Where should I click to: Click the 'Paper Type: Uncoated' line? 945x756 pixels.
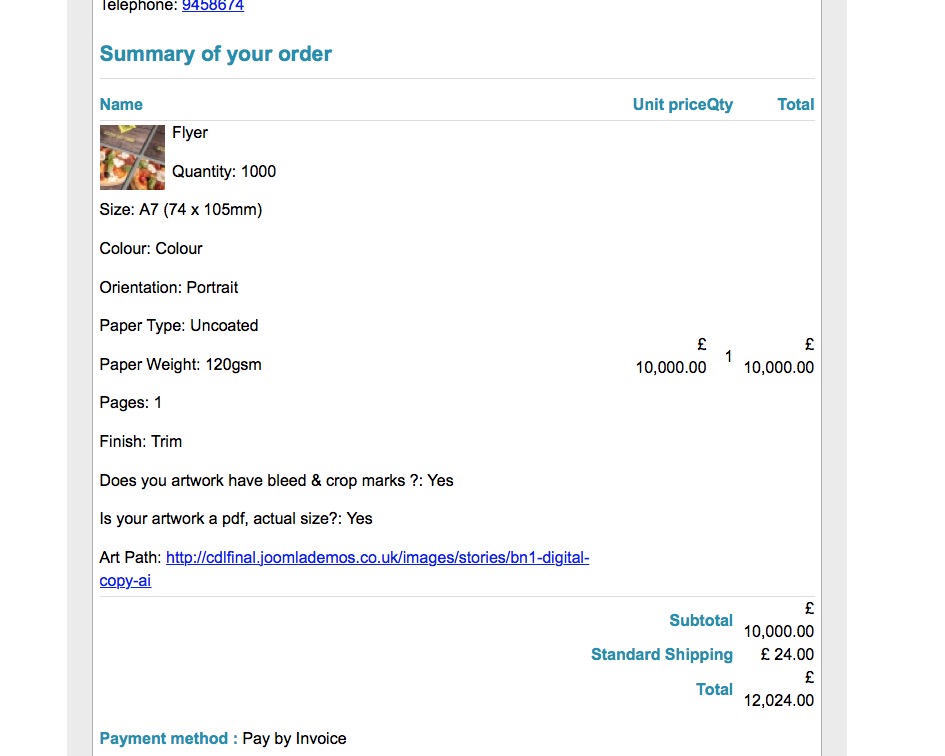(179, 326)
